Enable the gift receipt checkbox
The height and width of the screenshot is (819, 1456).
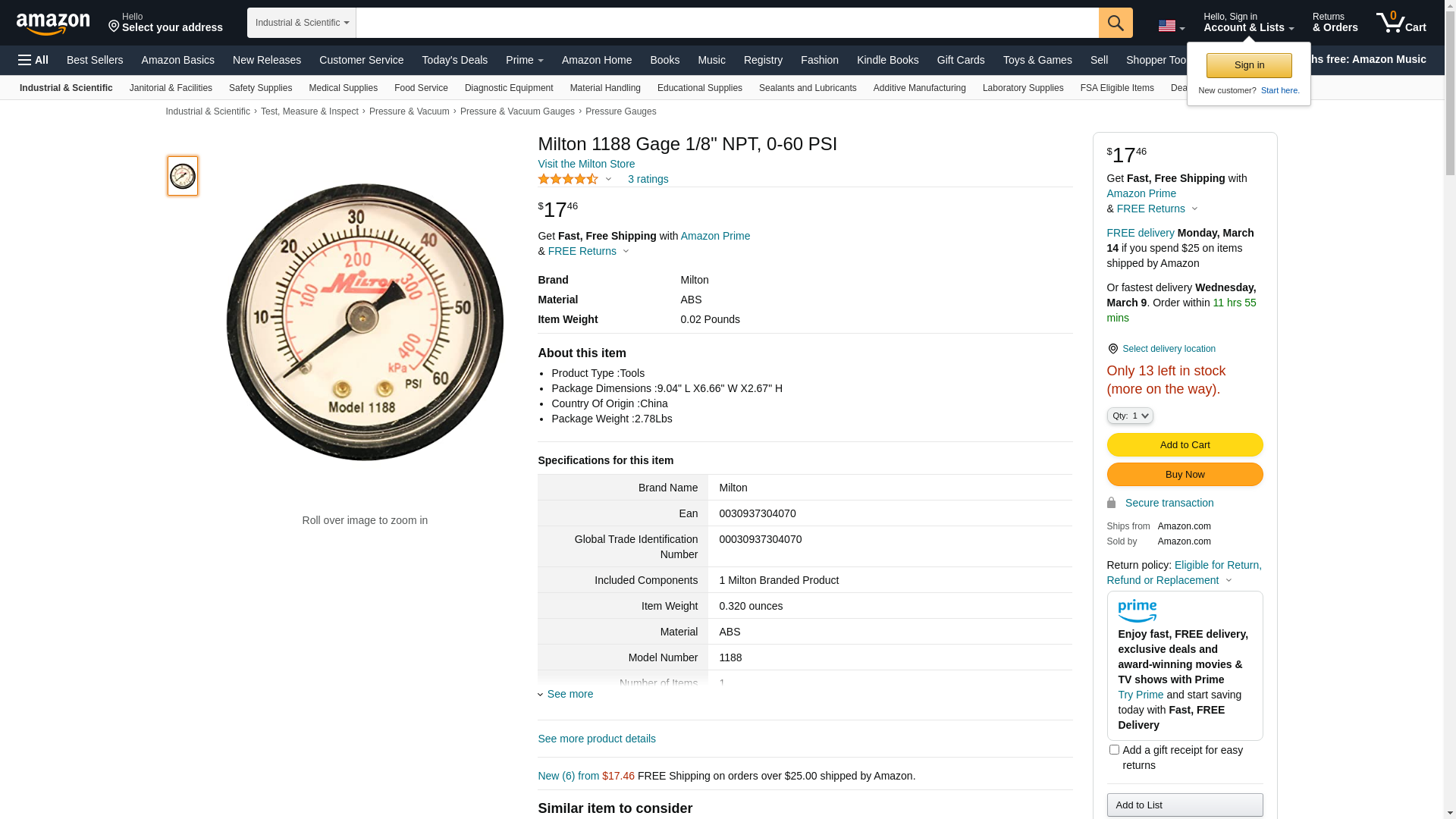pyautogui.click(x=1114, y=750)
